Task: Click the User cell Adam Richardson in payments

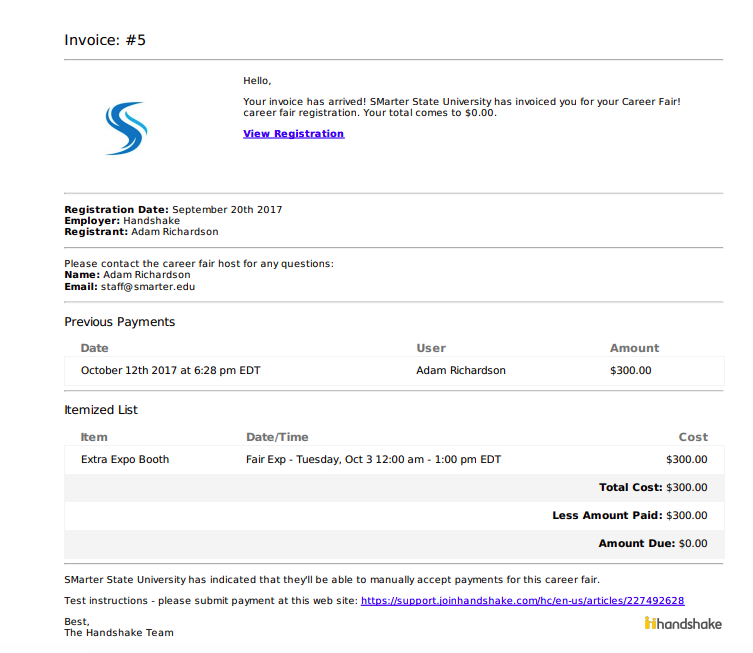Action: (x=461, y=371)
